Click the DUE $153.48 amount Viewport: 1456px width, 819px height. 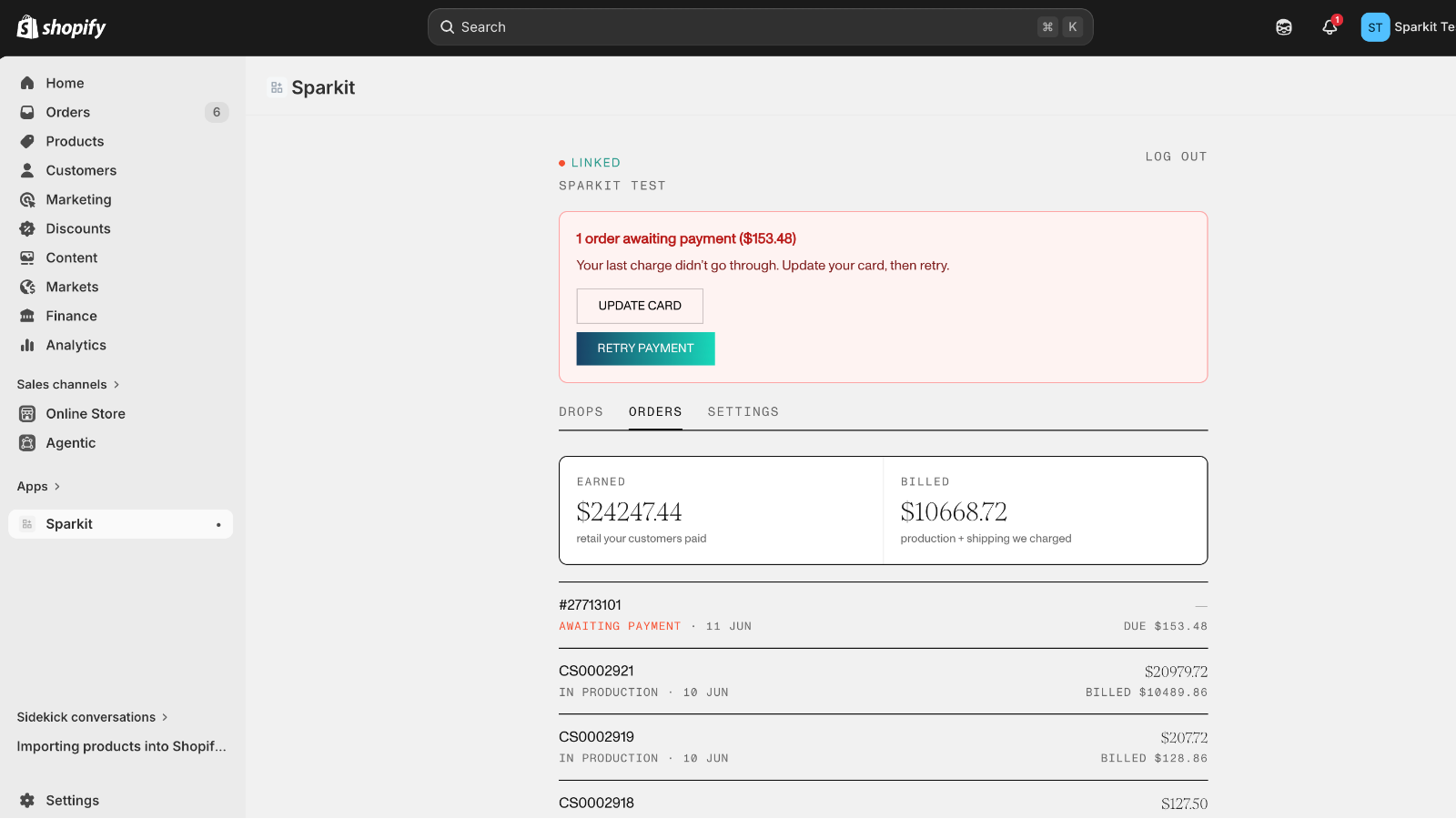click(1166, 626)
